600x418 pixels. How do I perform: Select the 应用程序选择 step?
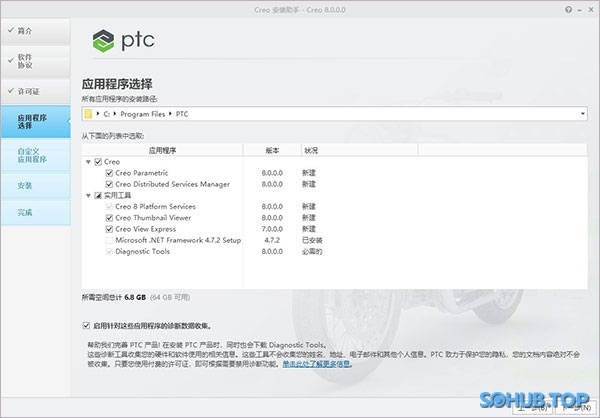click(x=35, y=122)
